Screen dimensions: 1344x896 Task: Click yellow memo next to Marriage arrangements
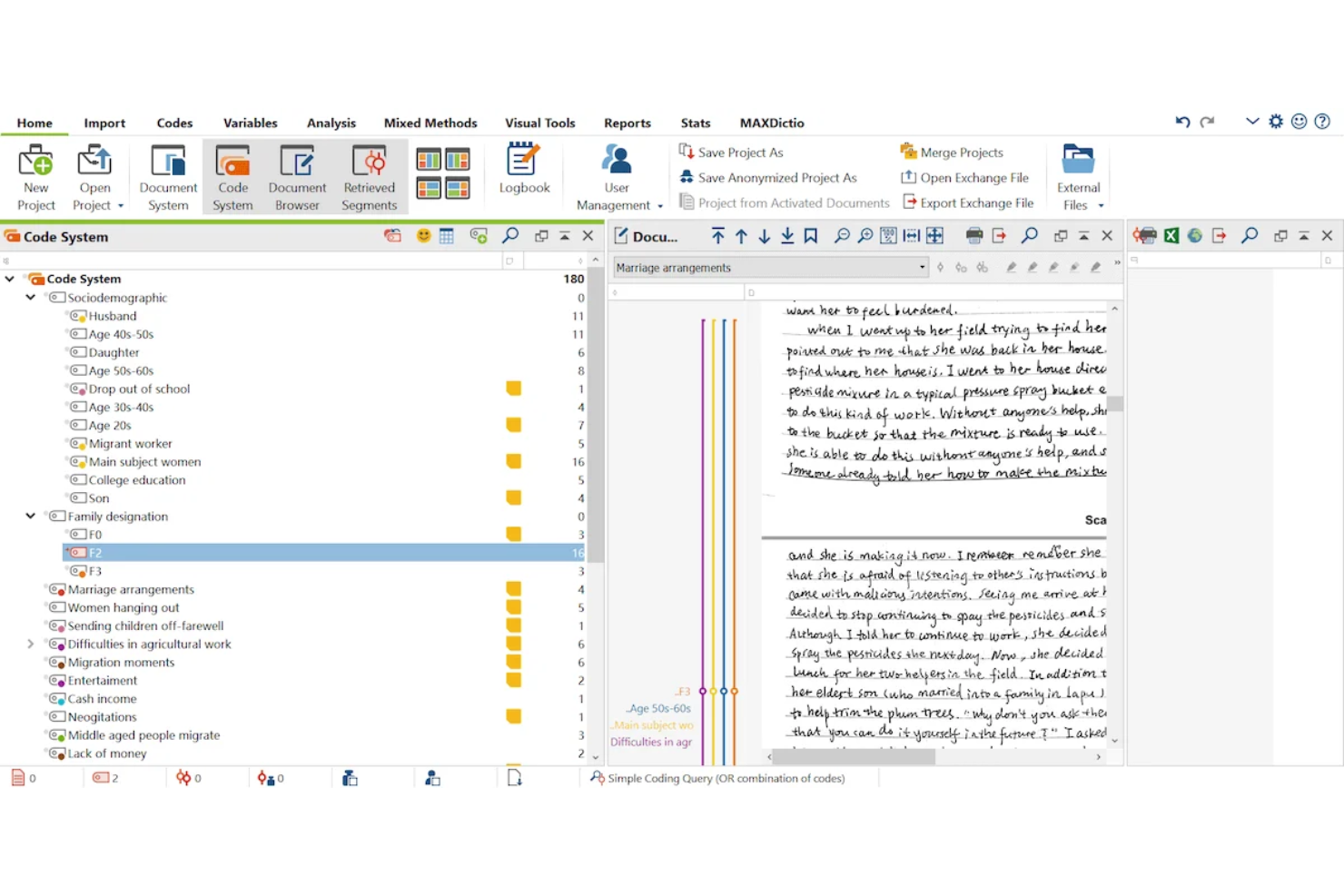513,589
